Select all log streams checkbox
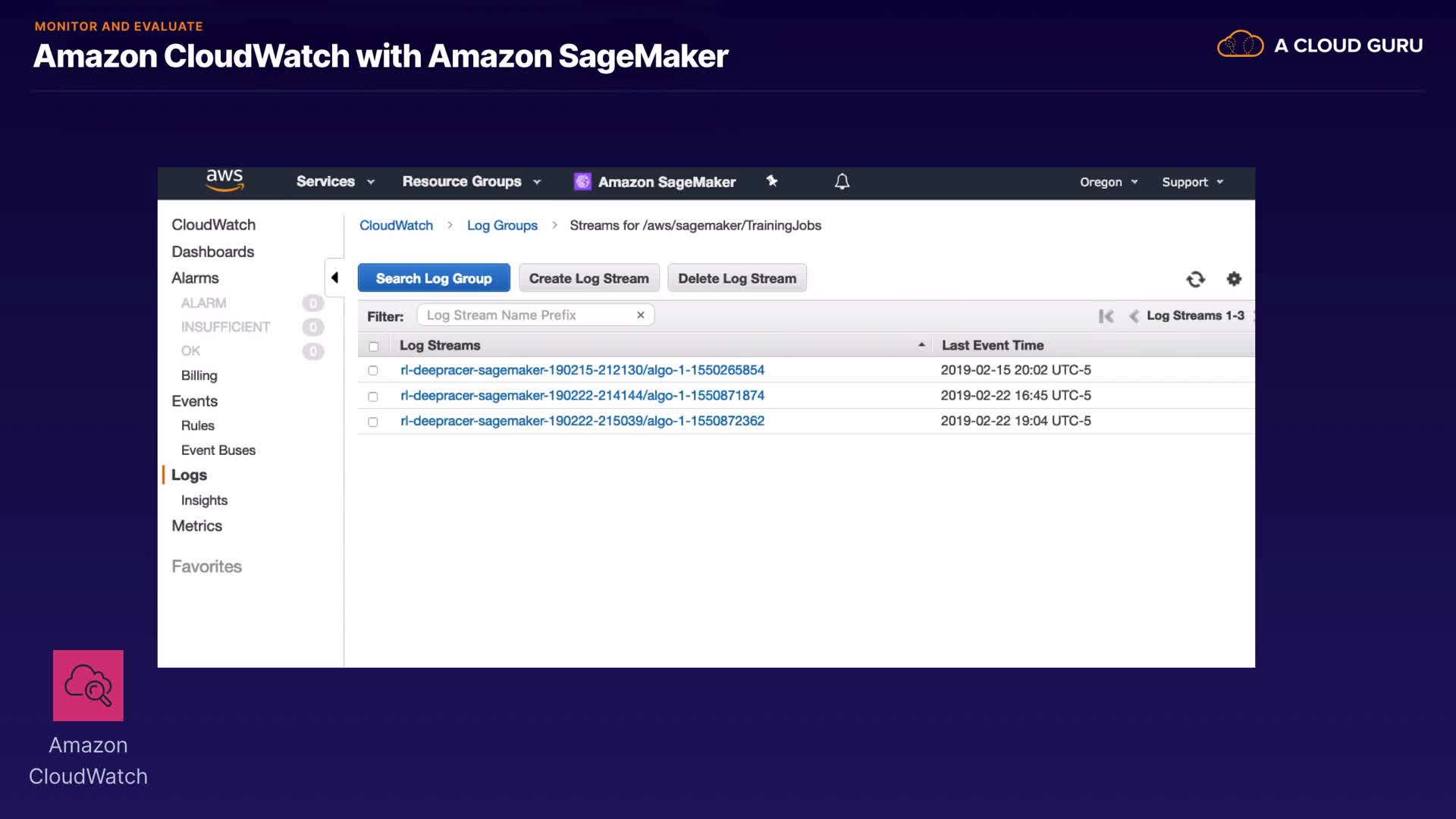This screenshot has height=819, width=1456. pyautogui.click(x=373, y=347)
